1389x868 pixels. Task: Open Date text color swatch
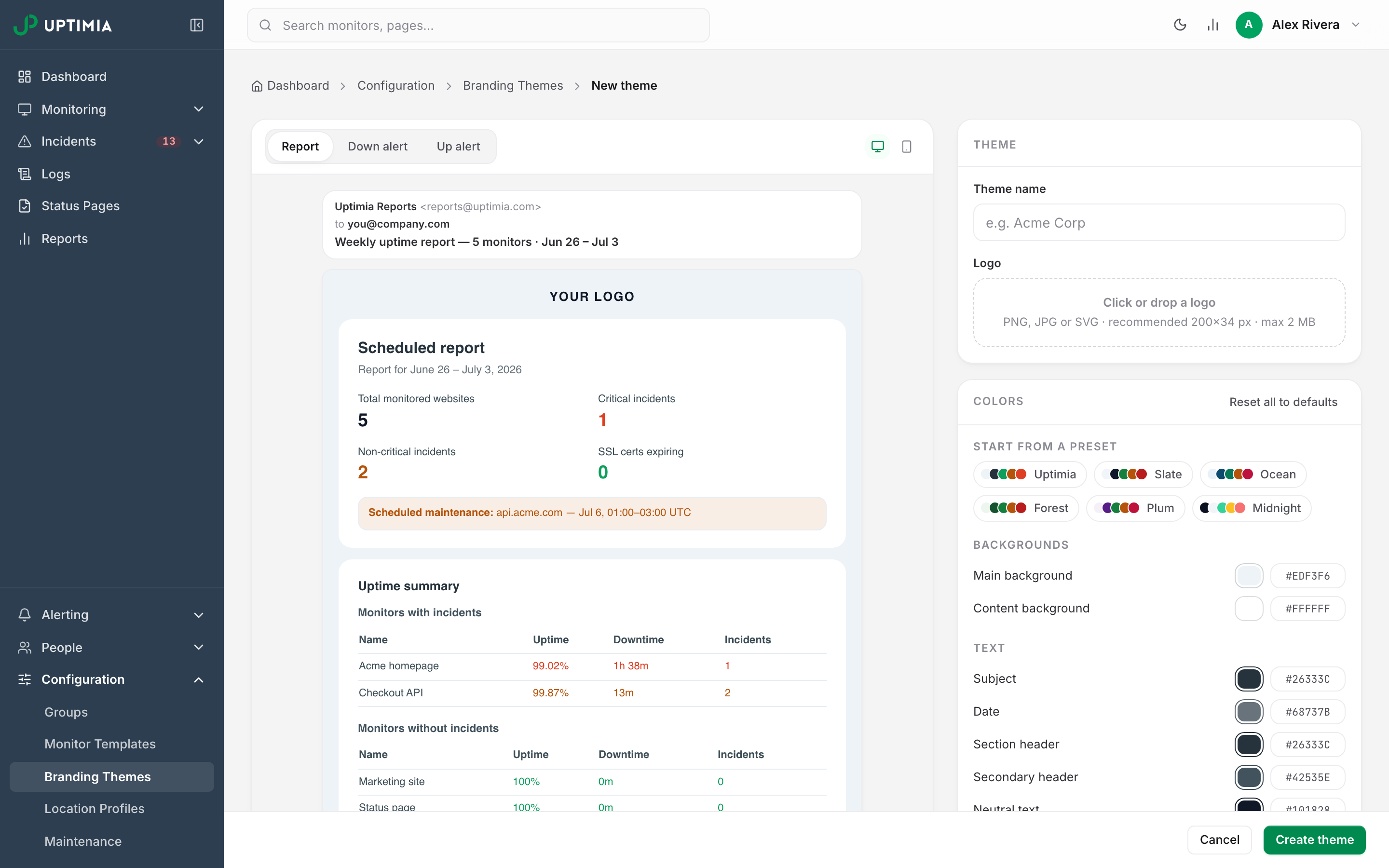[1249, 712]
